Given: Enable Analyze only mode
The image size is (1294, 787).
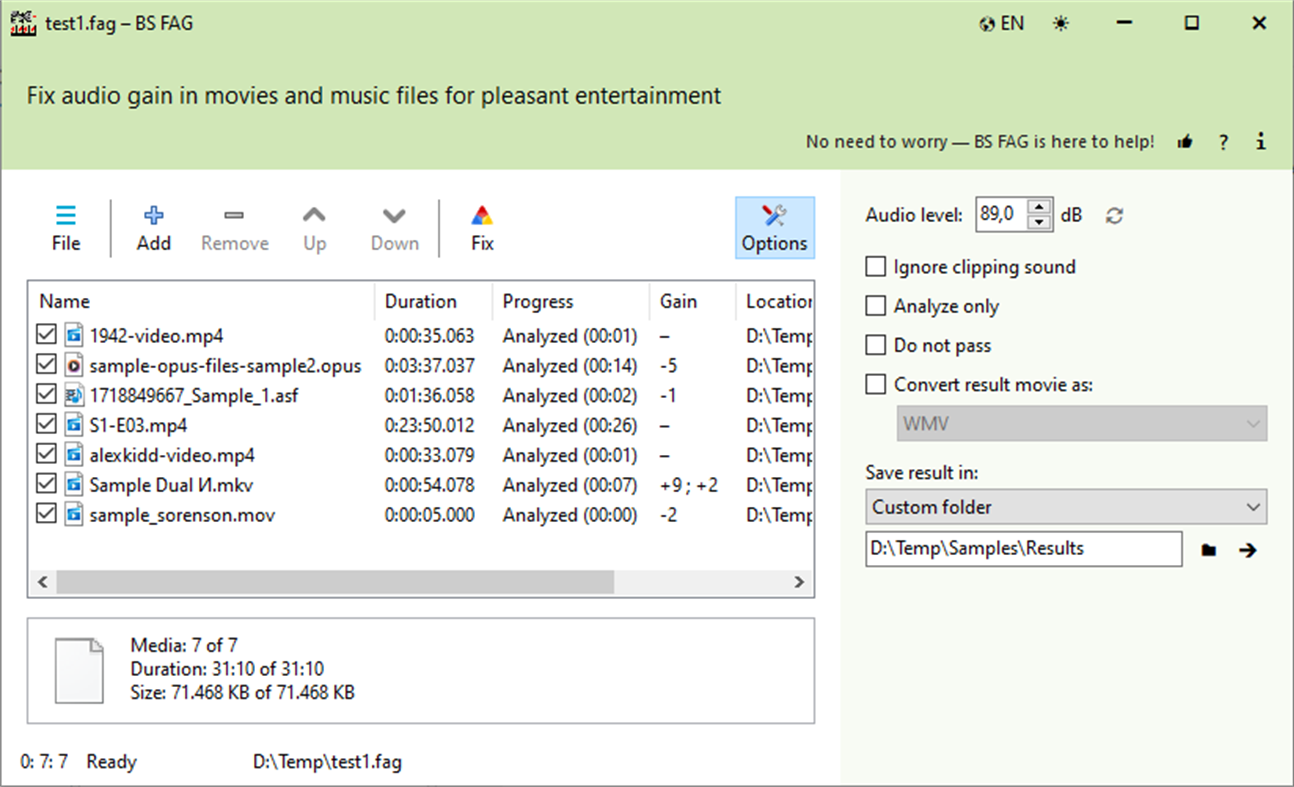Looking at the screenshot, I should (875, 305).
